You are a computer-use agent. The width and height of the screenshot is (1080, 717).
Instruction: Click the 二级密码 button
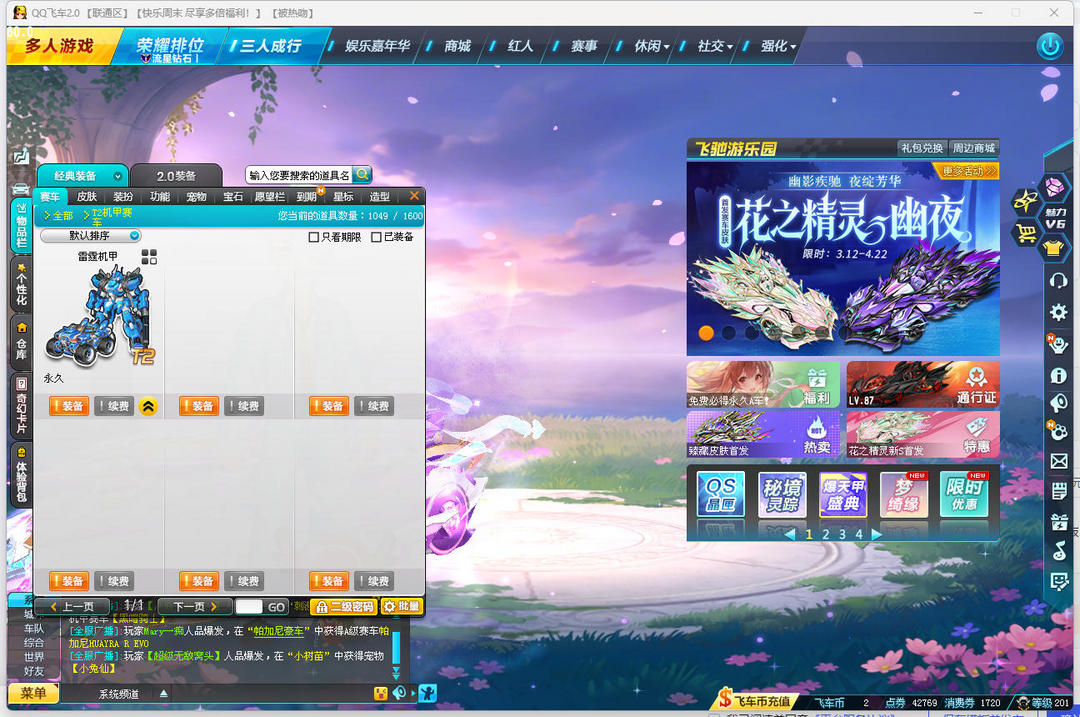click(343, 607)
